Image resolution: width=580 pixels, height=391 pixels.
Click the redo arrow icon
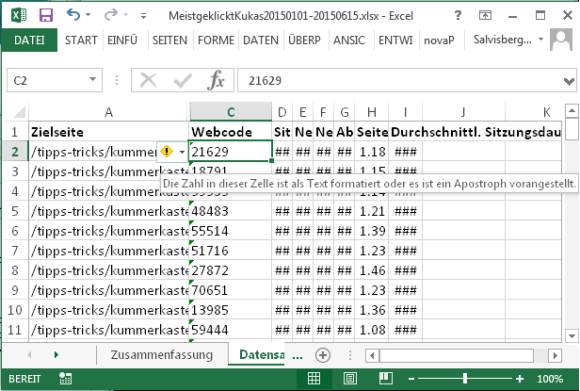click(x=110, y=15)
